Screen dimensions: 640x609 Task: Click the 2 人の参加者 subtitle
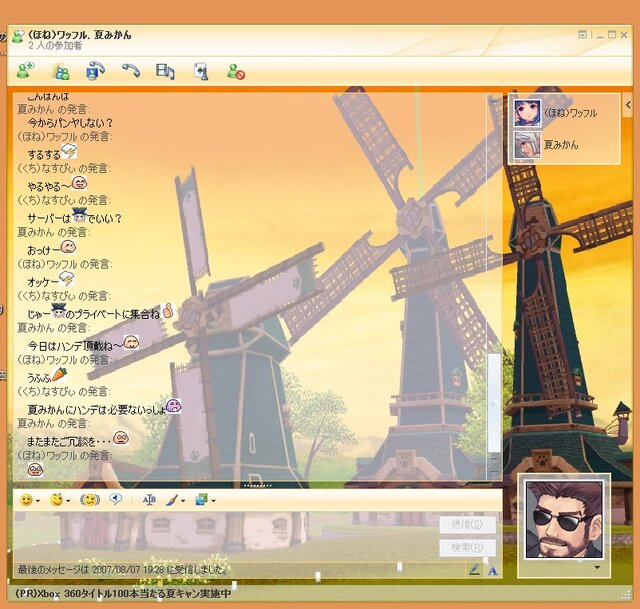tap(55, 45)
